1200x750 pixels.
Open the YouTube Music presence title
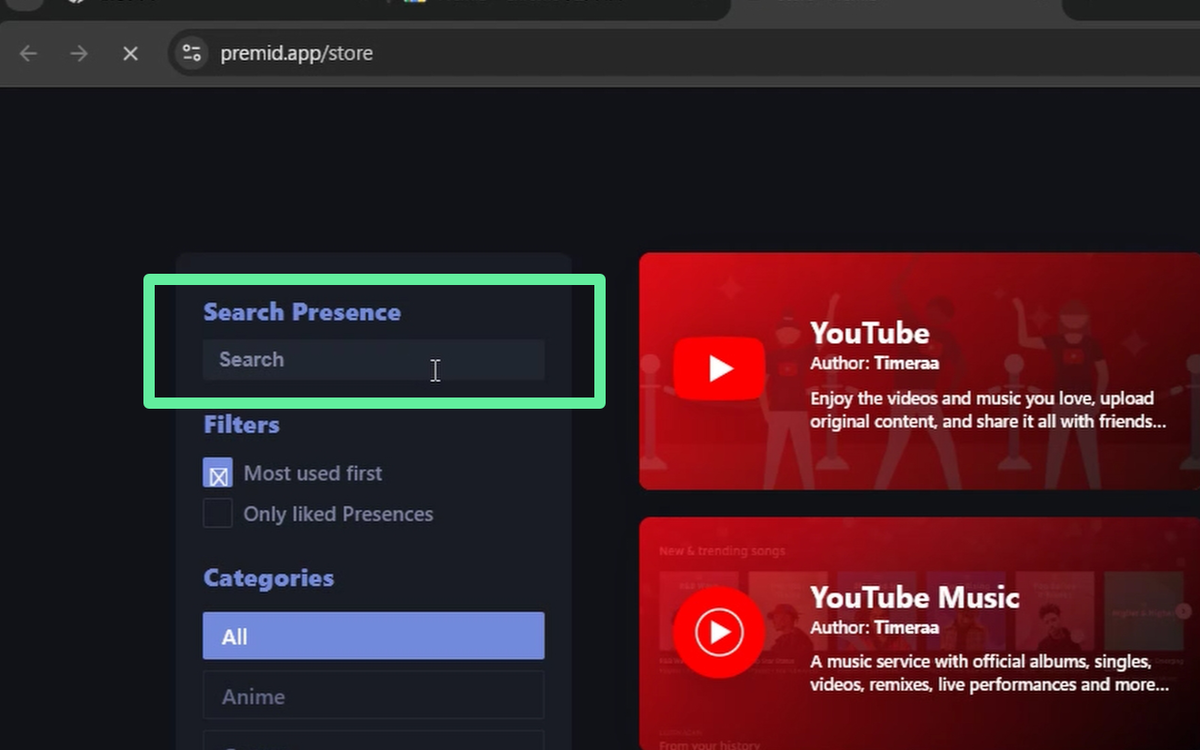[915, 598]
